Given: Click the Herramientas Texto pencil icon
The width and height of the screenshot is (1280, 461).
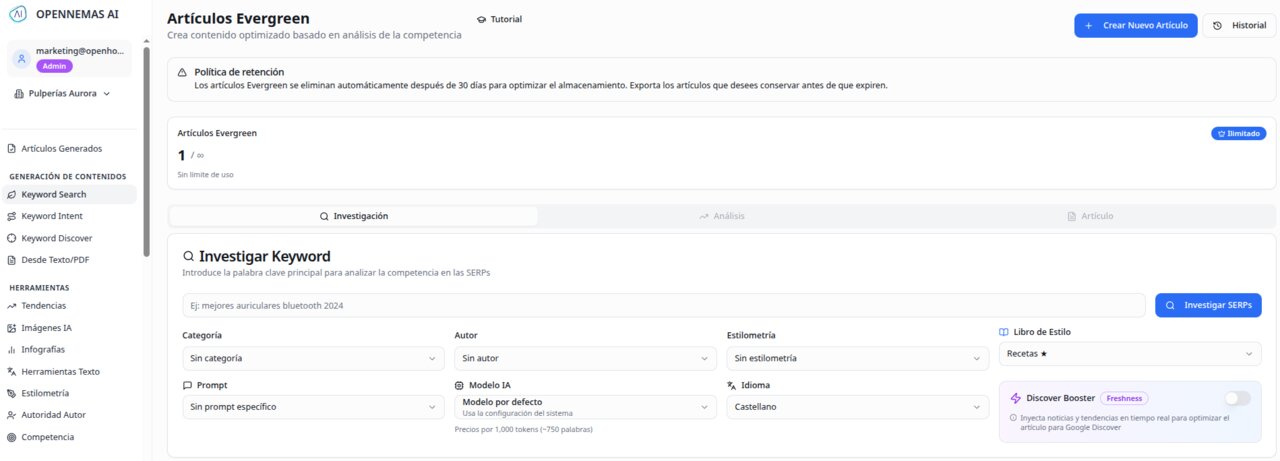Looking at the screenshot, I should coord(12,371).
